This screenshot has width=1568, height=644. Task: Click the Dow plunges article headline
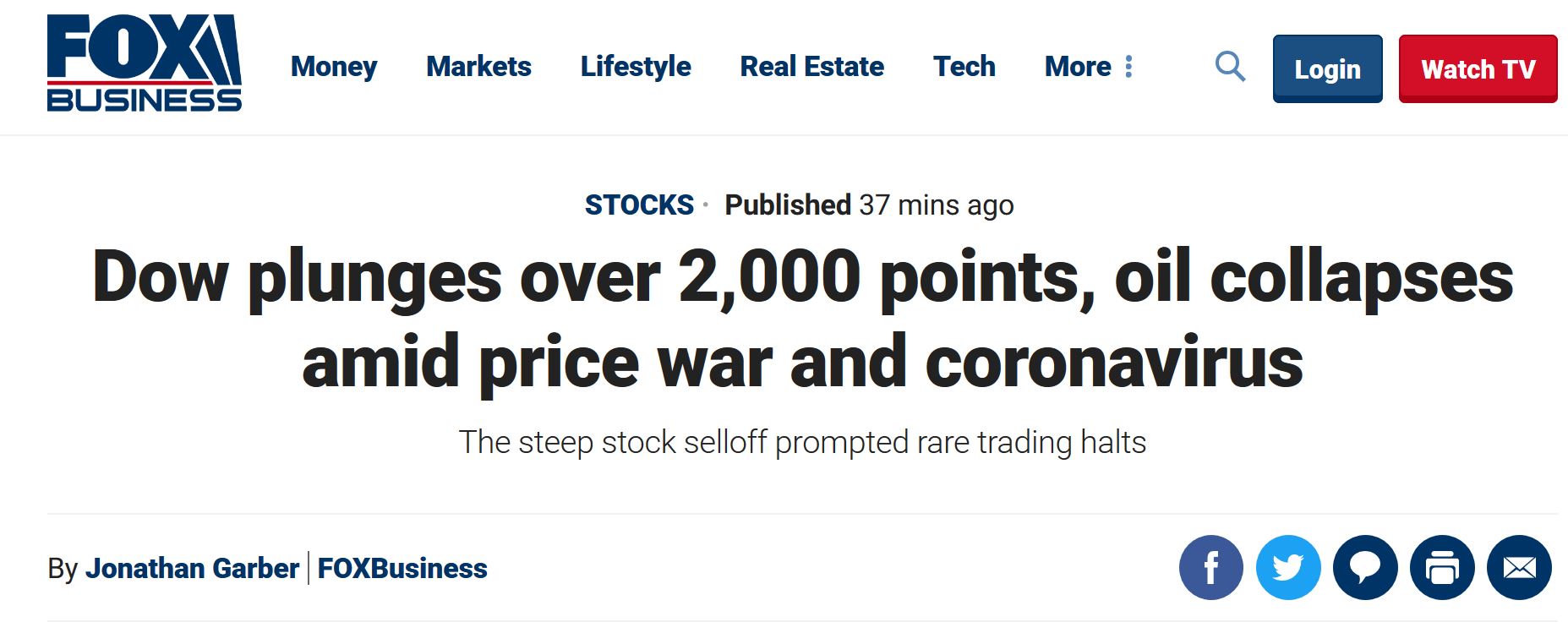pos(803,319)
